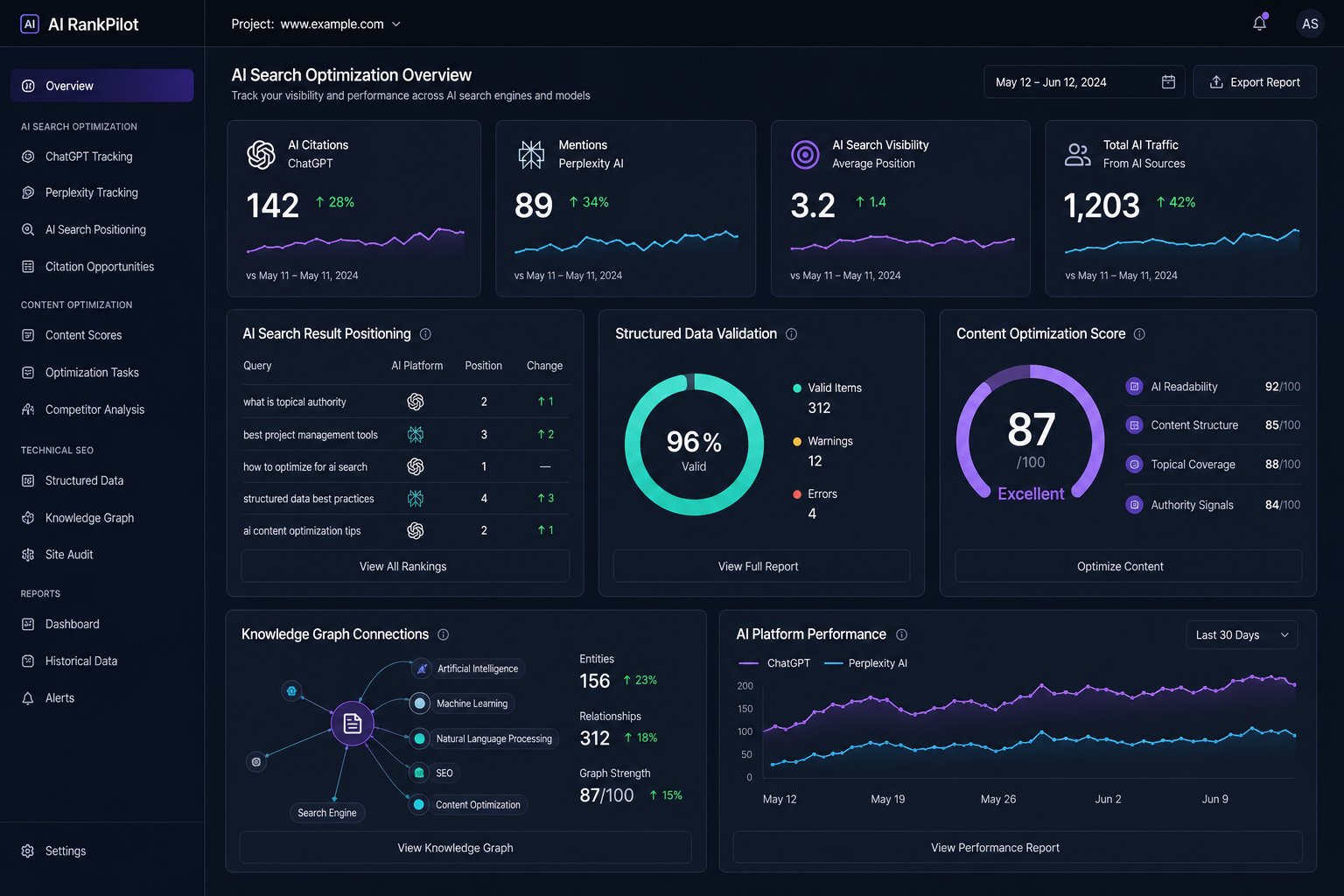The height and width of the screenshot is (896, 1344).
Task: Open Historical Data in sidebar
Action: (x=80, y=661)
